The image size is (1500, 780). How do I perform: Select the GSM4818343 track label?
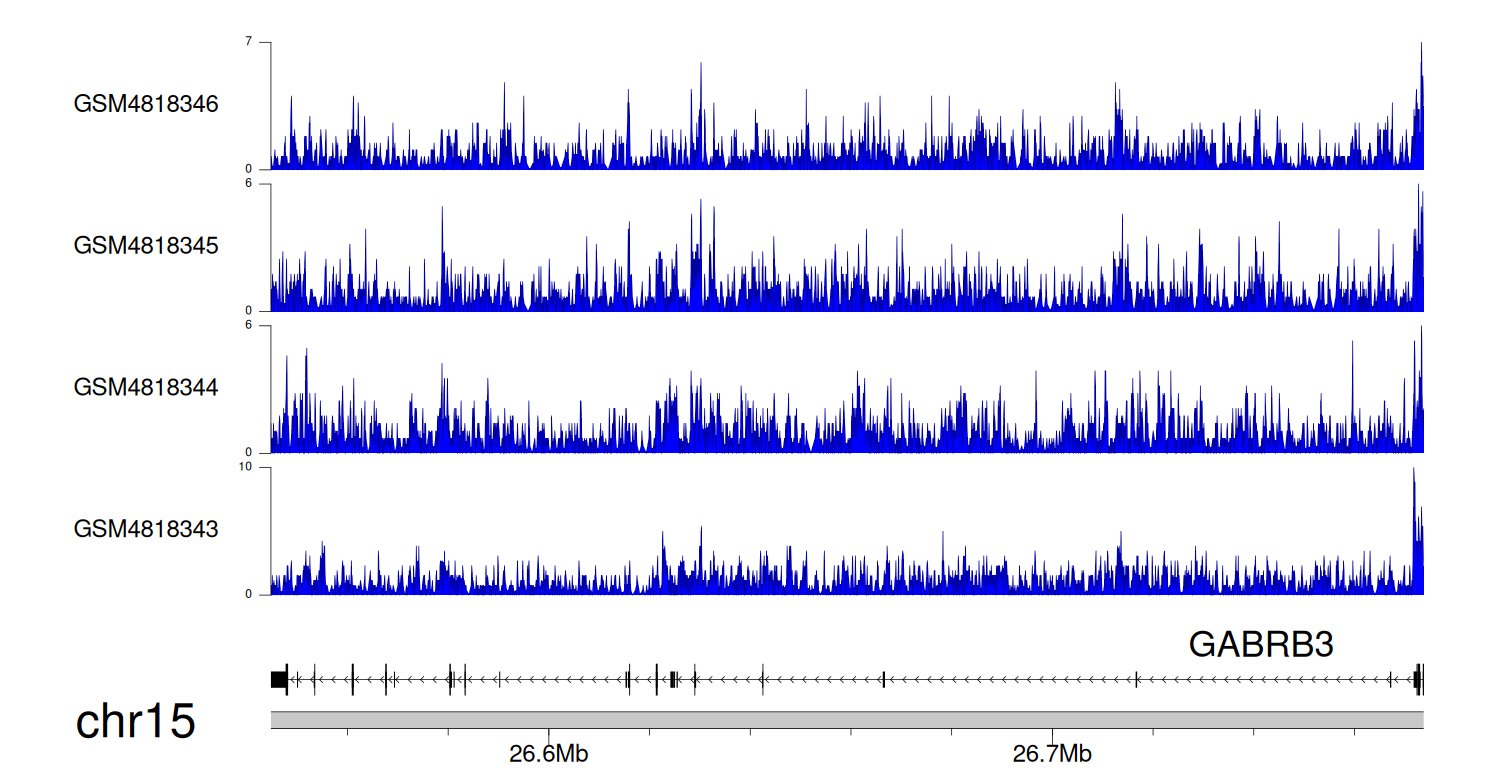point(146,528)
